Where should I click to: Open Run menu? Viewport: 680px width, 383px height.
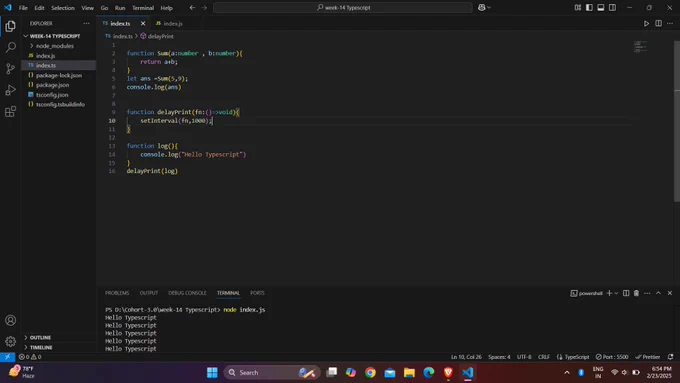coord(120,8)
